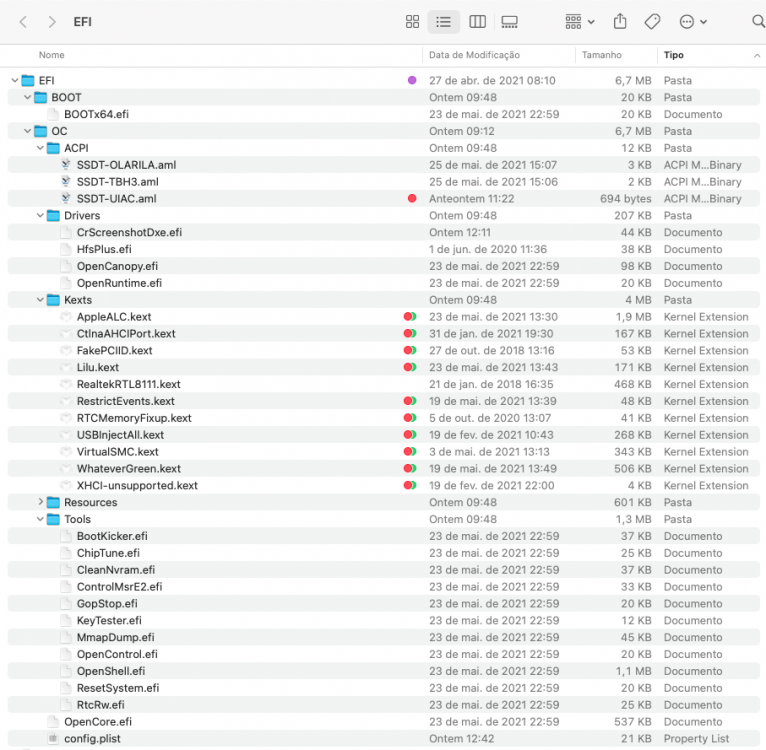Click the Kexts folder icon

pyautogui.click(x=53, y=300)
